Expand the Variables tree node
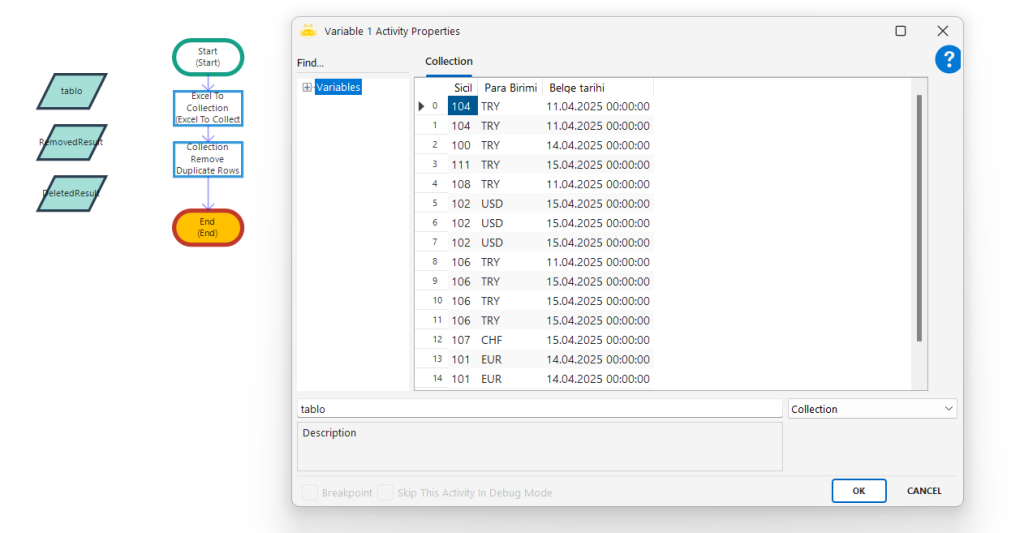The image size is (1024, 533). tap(307, 88)
